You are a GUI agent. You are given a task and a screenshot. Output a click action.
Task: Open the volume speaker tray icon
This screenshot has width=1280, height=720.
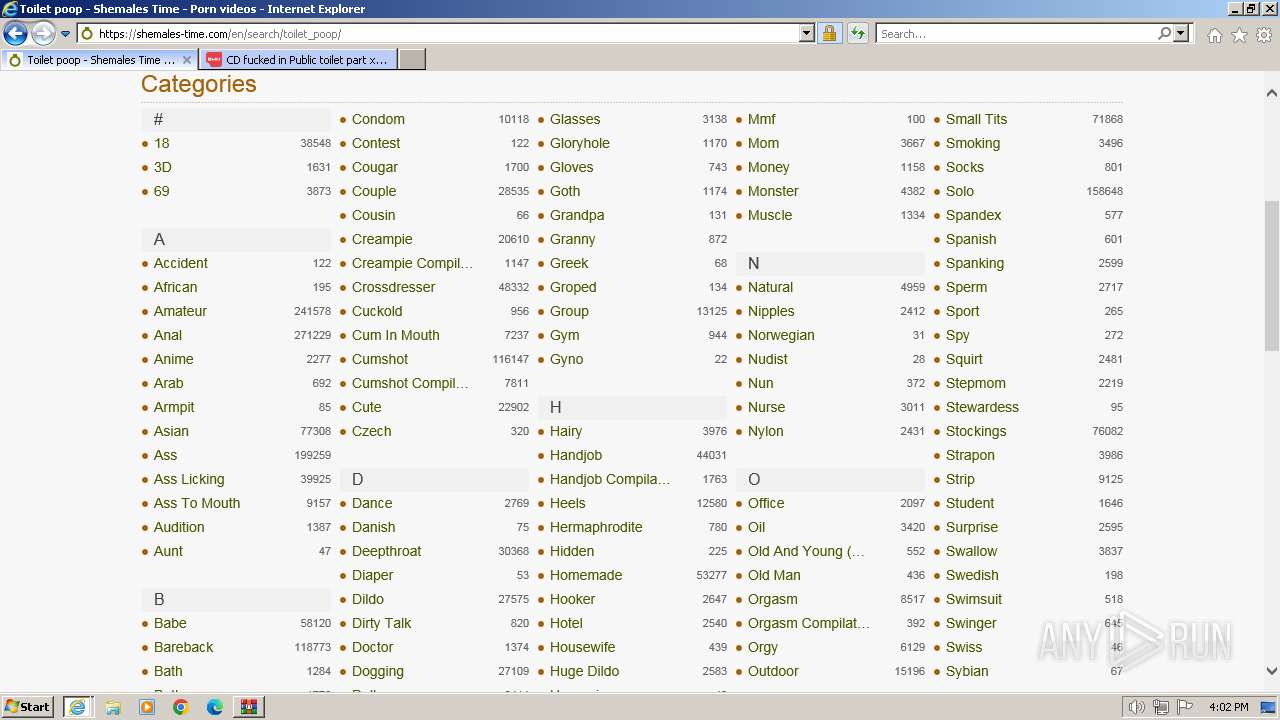point(1137,707)
